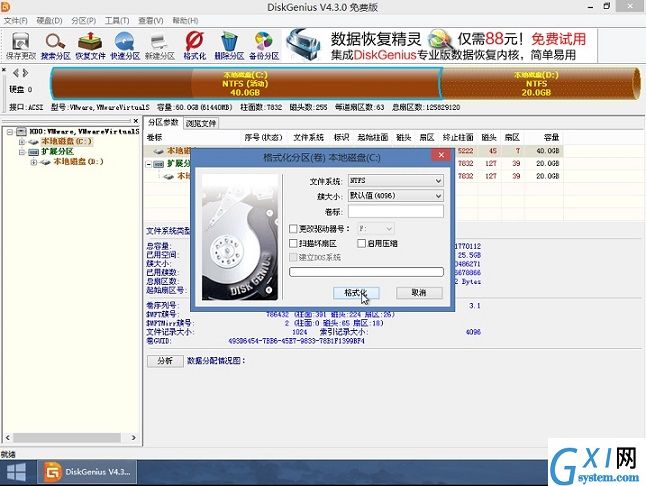Click the DiskGenius app icon in title bar

5,6
